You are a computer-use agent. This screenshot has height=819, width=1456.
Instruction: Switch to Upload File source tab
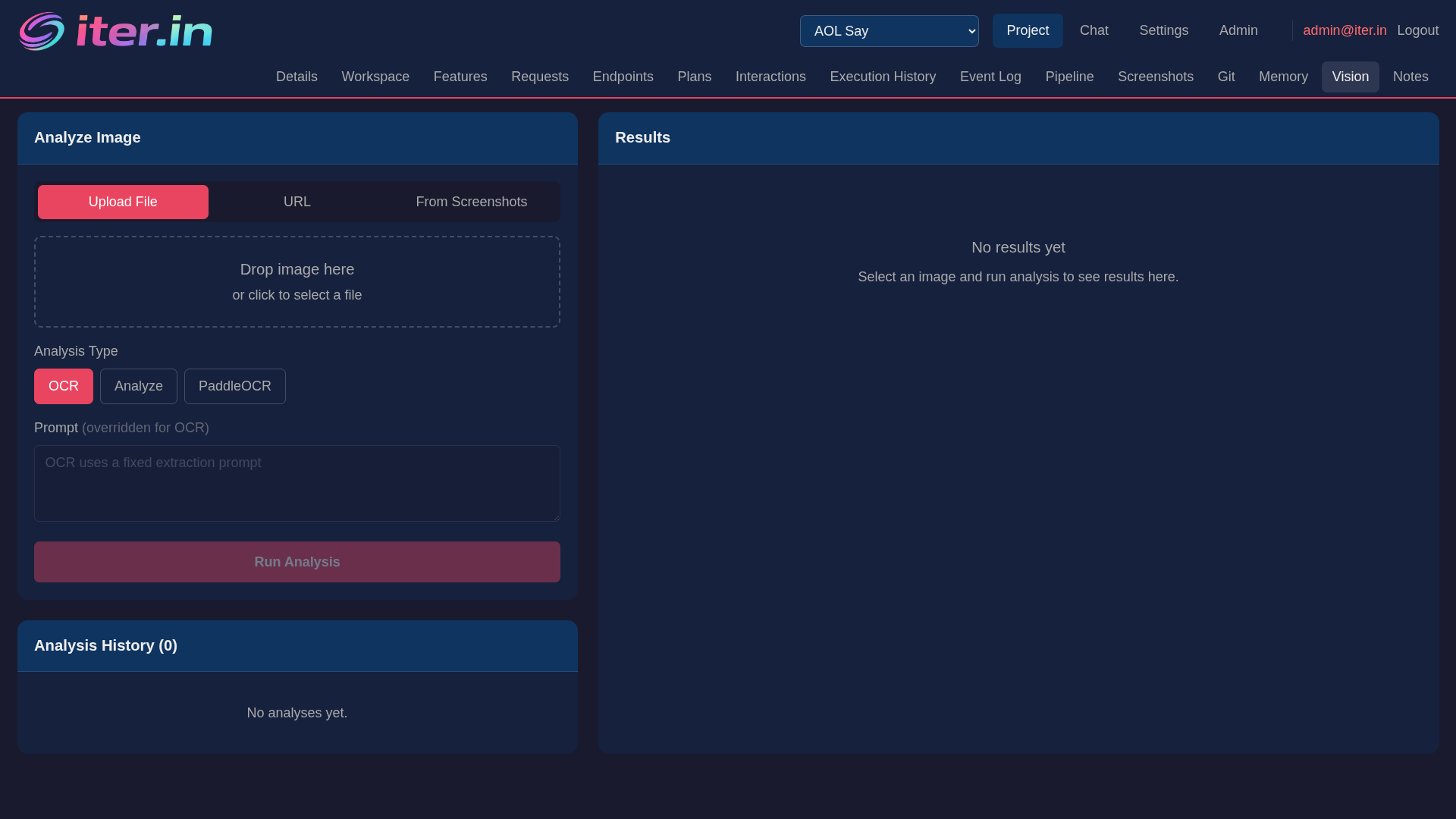coord(123,202)
